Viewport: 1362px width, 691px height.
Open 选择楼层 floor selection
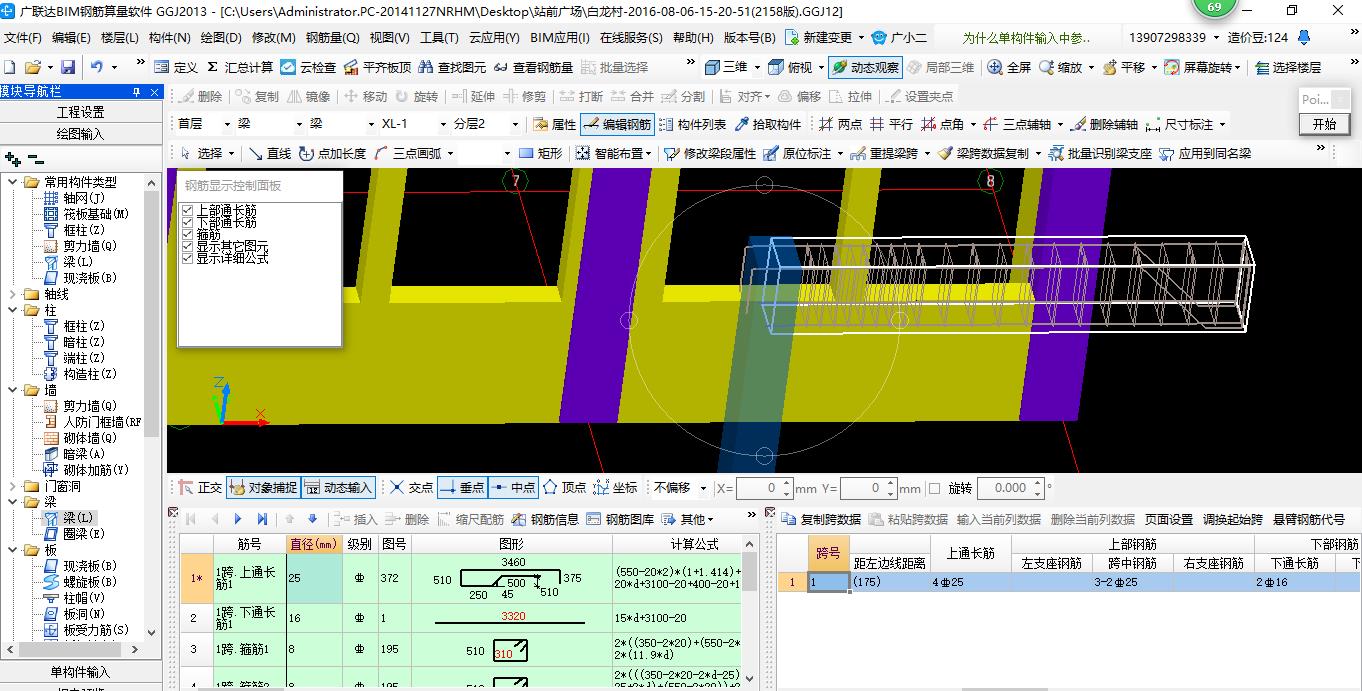pyautogui.click(x=1288, y=67)
